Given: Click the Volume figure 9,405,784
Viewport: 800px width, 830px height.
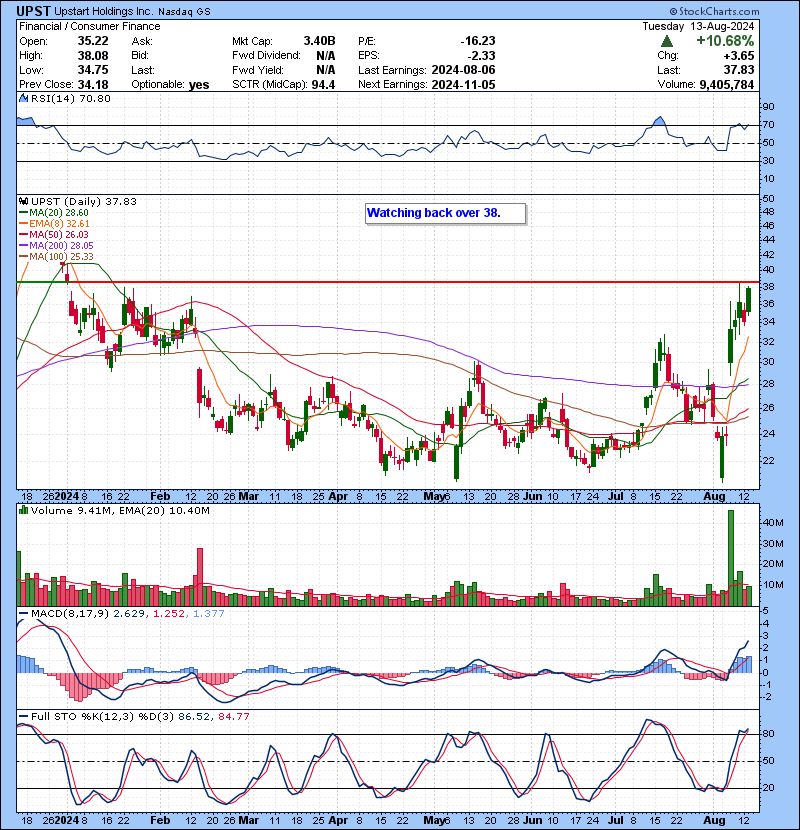Looking at the screenshot, I should point(727,85).
